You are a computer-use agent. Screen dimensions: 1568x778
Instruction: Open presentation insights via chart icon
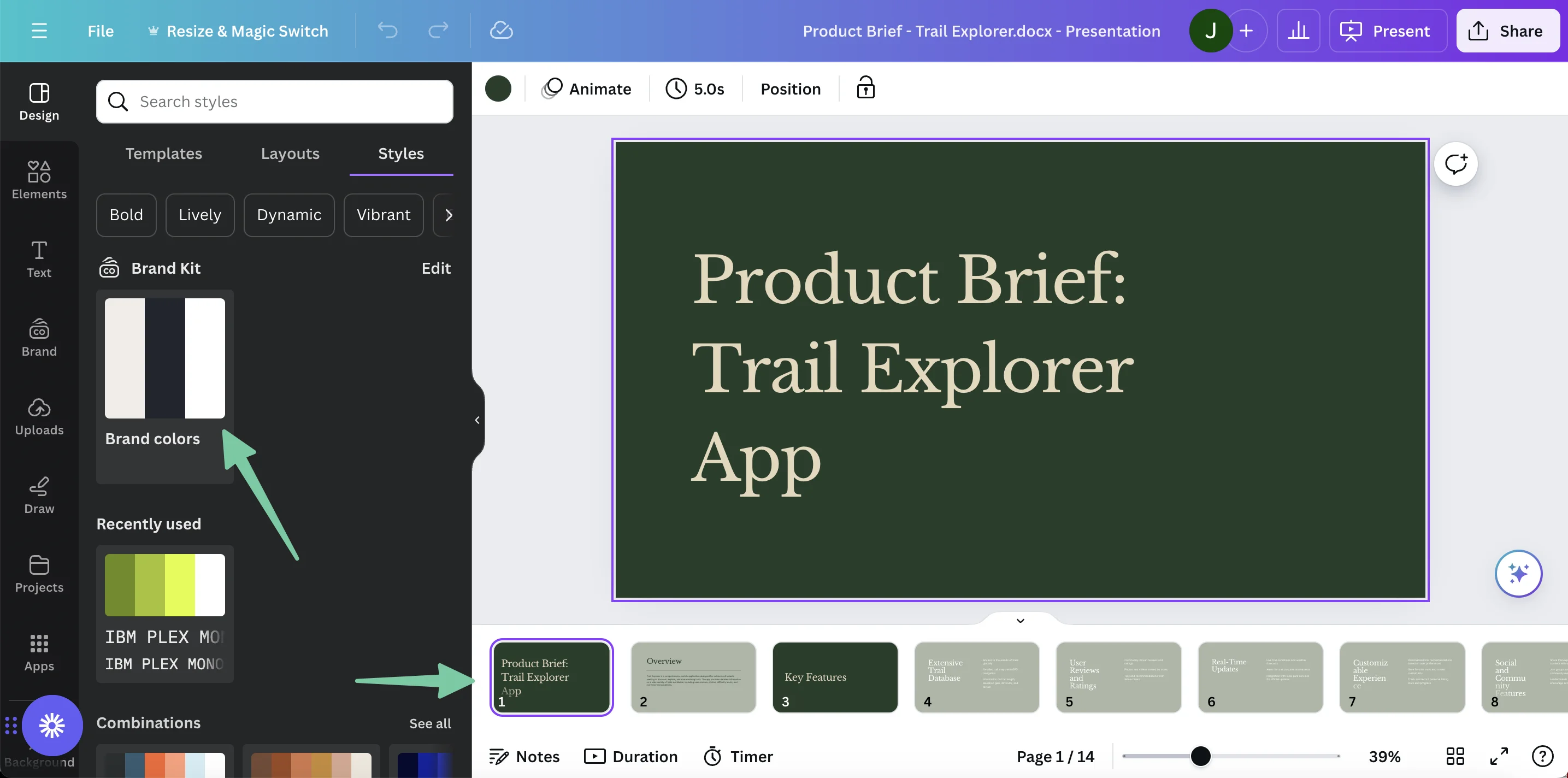(x=1298, y=31)
